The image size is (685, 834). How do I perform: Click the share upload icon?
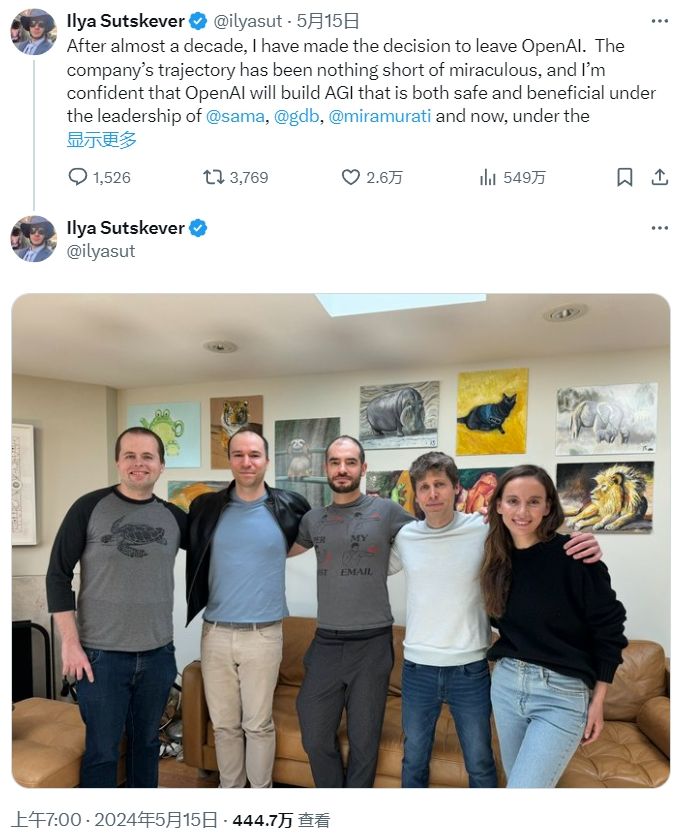click(x=659, y=177)
